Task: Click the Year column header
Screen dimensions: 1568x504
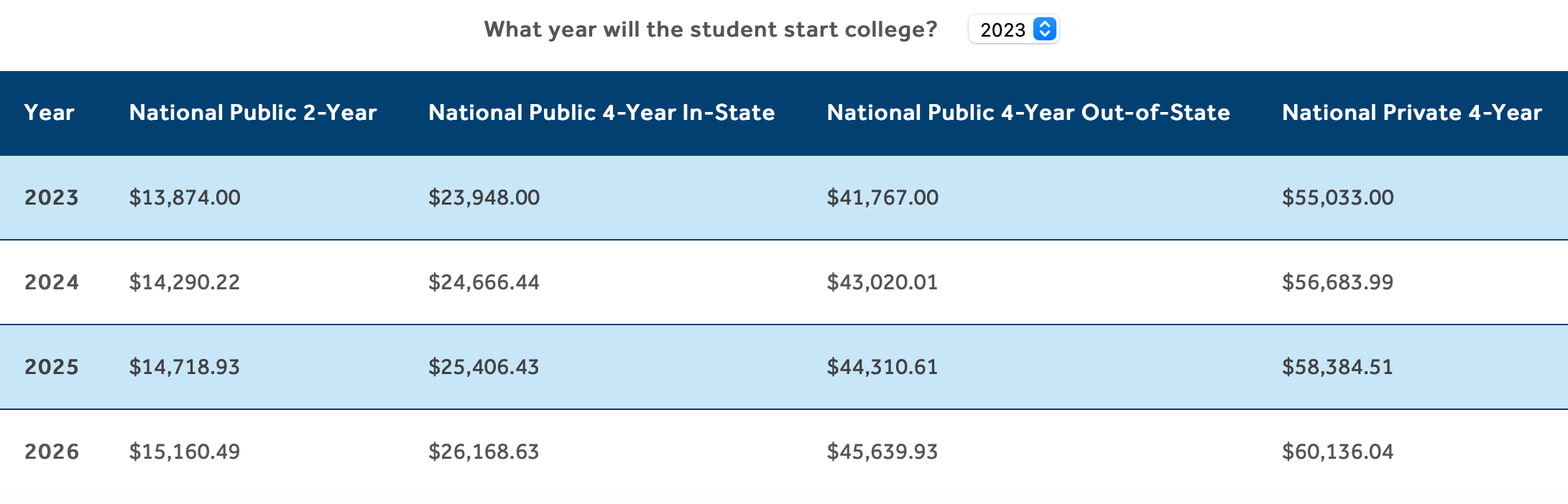Action: [x=48, y=112]
